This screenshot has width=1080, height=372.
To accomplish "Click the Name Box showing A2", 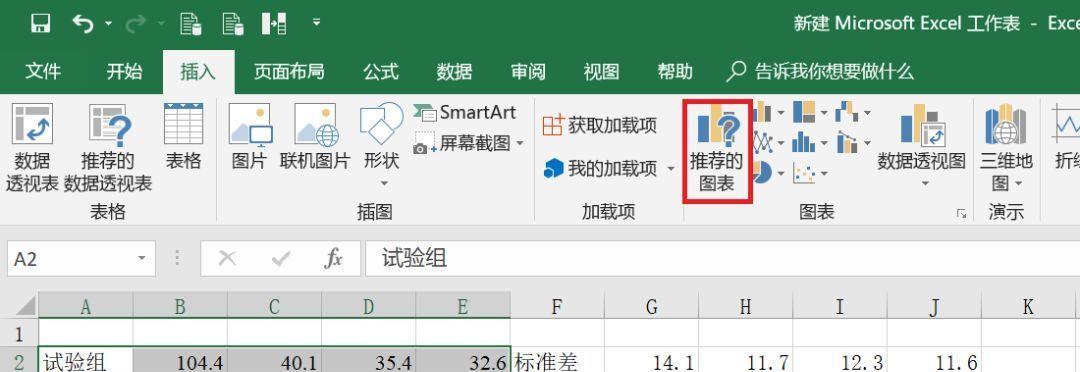I will point(70,259).
